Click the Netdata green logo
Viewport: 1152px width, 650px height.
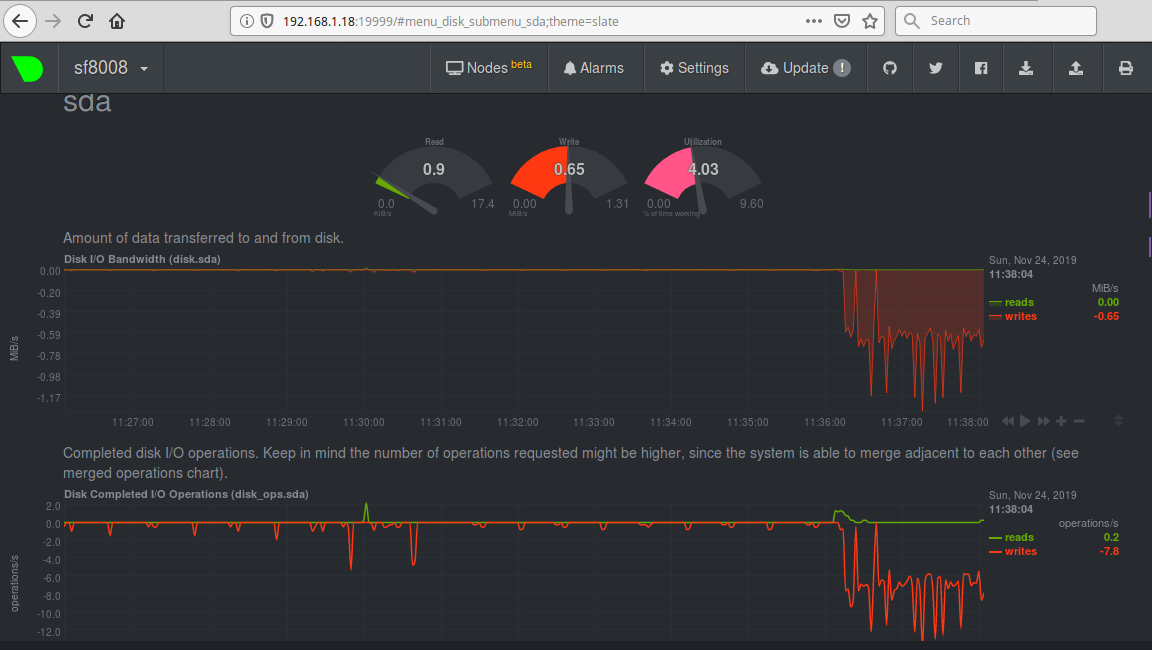(x=28, y=68)
